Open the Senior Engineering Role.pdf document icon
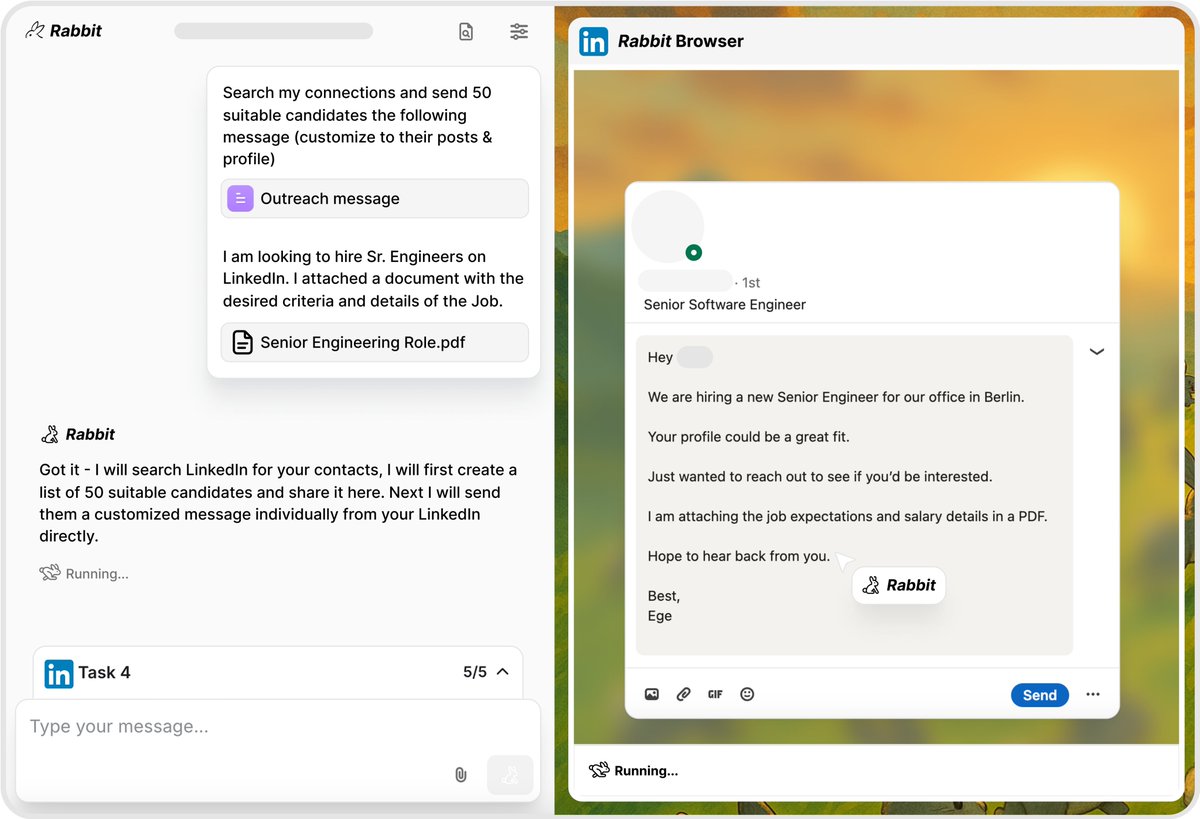1200x819 pixels. [242, 342]
